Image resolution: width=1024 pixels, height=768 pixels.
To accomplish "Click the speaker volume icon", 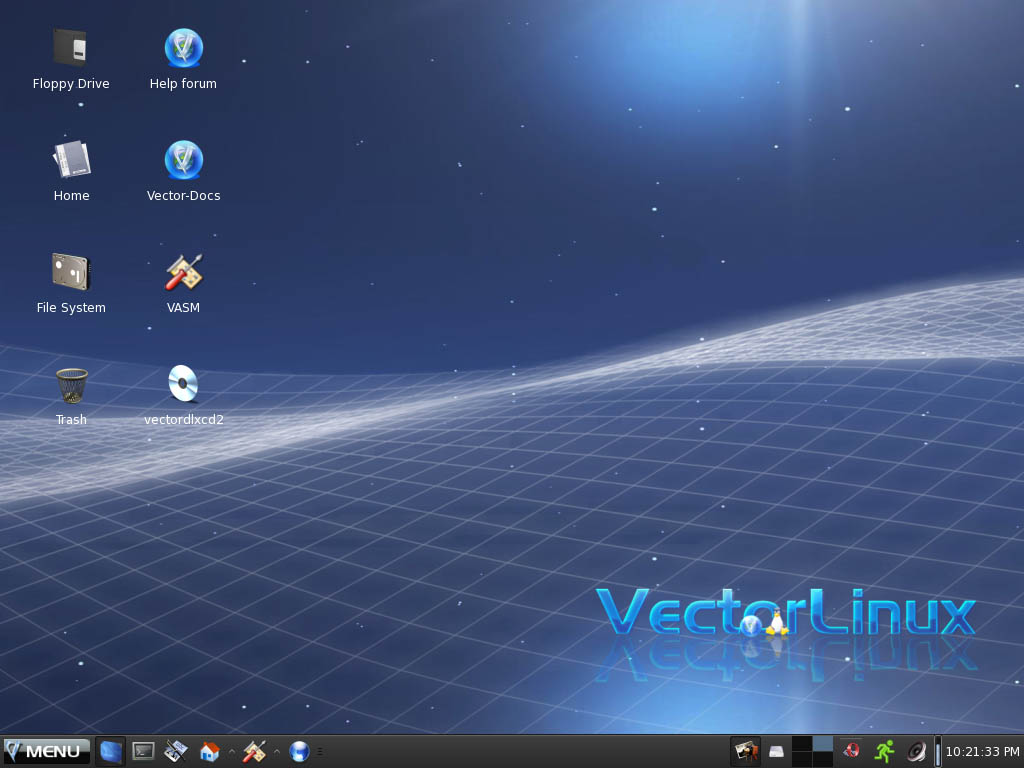I will [917, 752].
